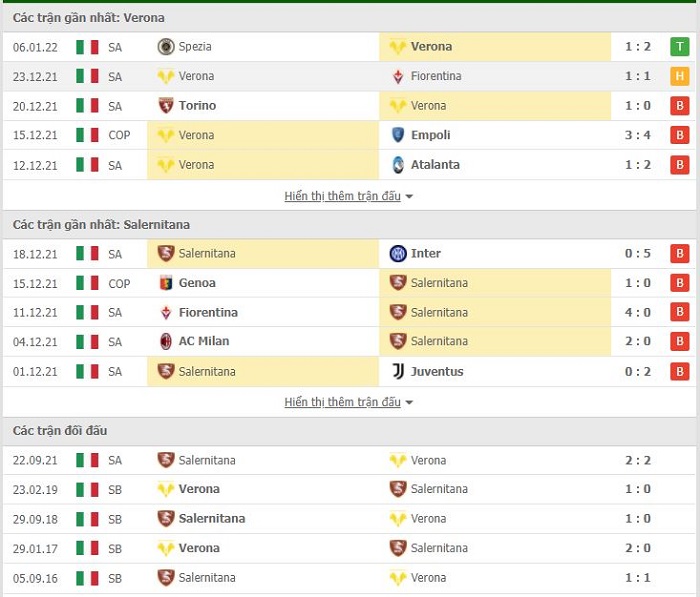
Task: Click the Italy flag on the 06.01.22 match
Action: (x=87, y=47)
